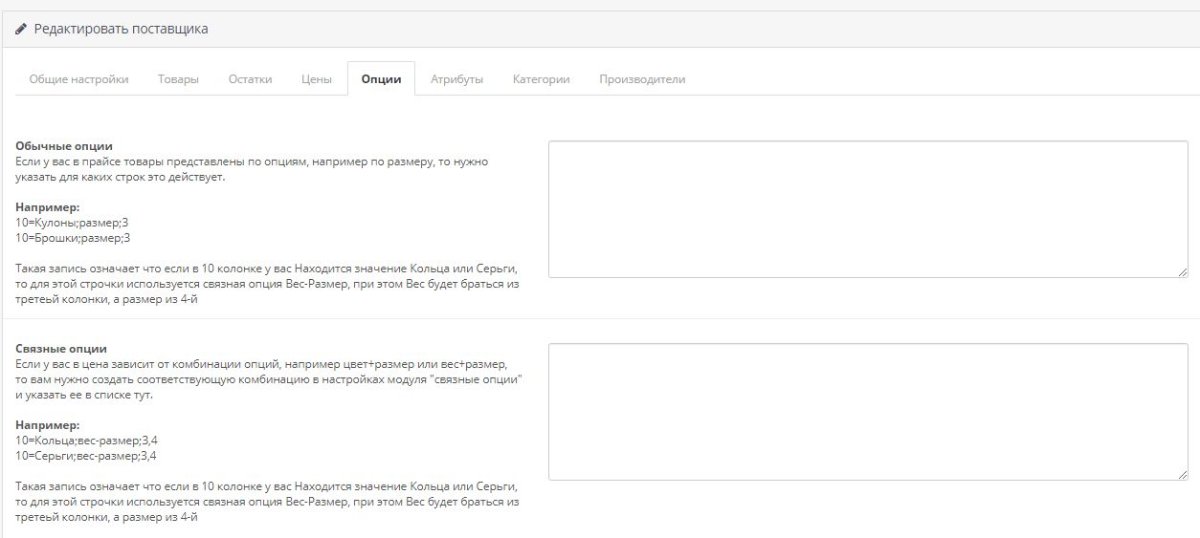Select example line 10=Кулоны;размер;3
The width and height of the screenshot is (1200, 538).
73,222
